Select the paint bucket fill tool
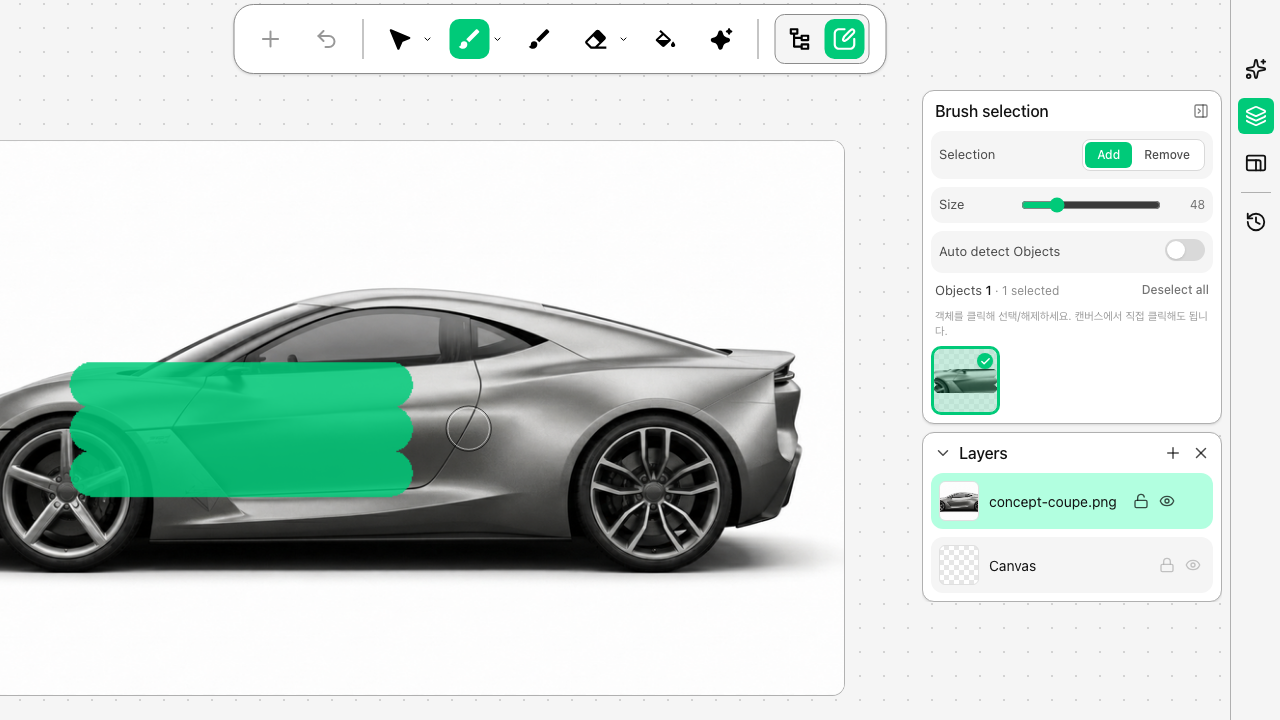 tap(665, 39)
